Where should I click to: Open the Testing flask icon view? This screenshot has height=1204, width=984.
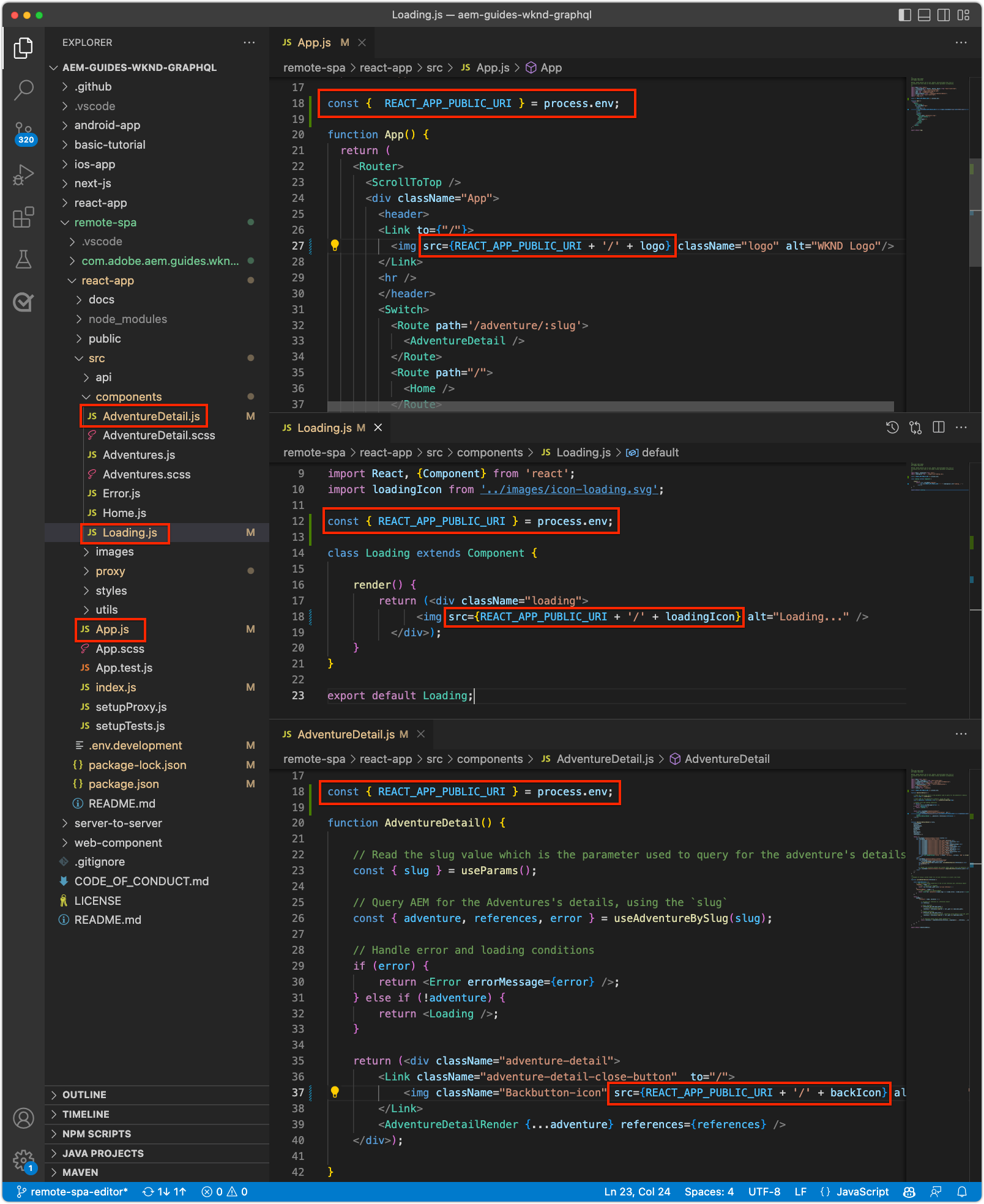[23, 259]
